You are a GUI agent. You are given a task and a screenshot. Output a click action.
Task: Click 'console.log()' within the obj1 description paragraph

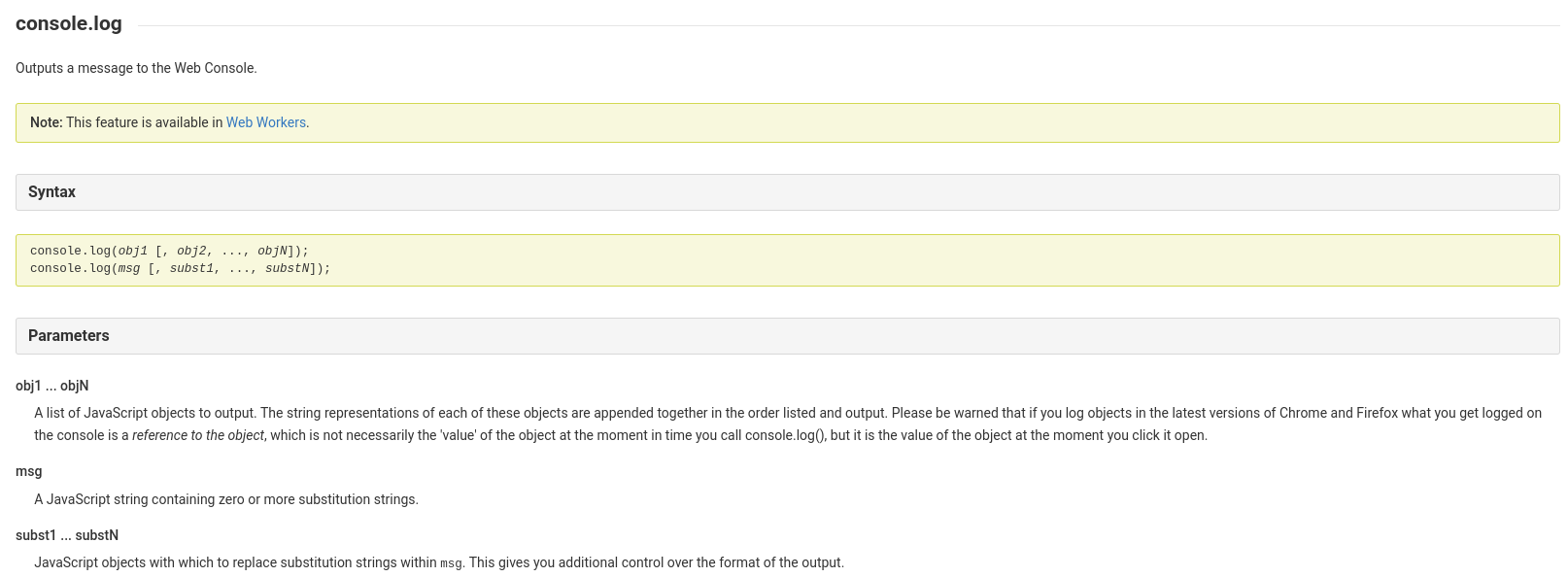tap(785, 435)
